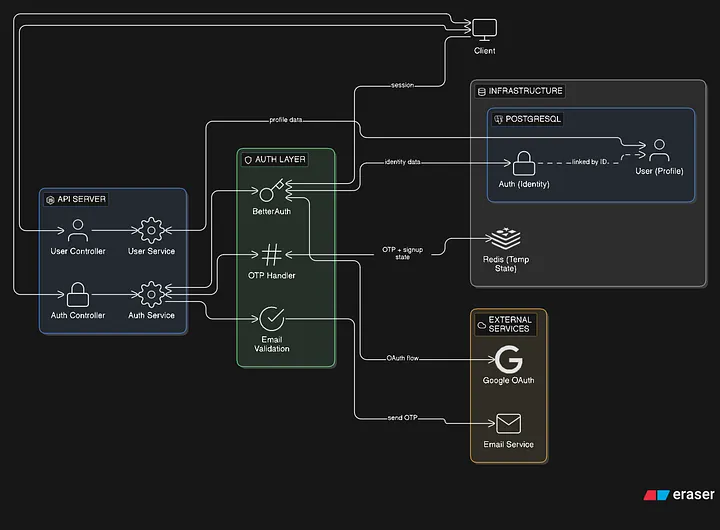Select the EXTERNAL SERVICES group title
Image resolution: width=720 pixels, height=530 pixels.
tap(509, 324)
